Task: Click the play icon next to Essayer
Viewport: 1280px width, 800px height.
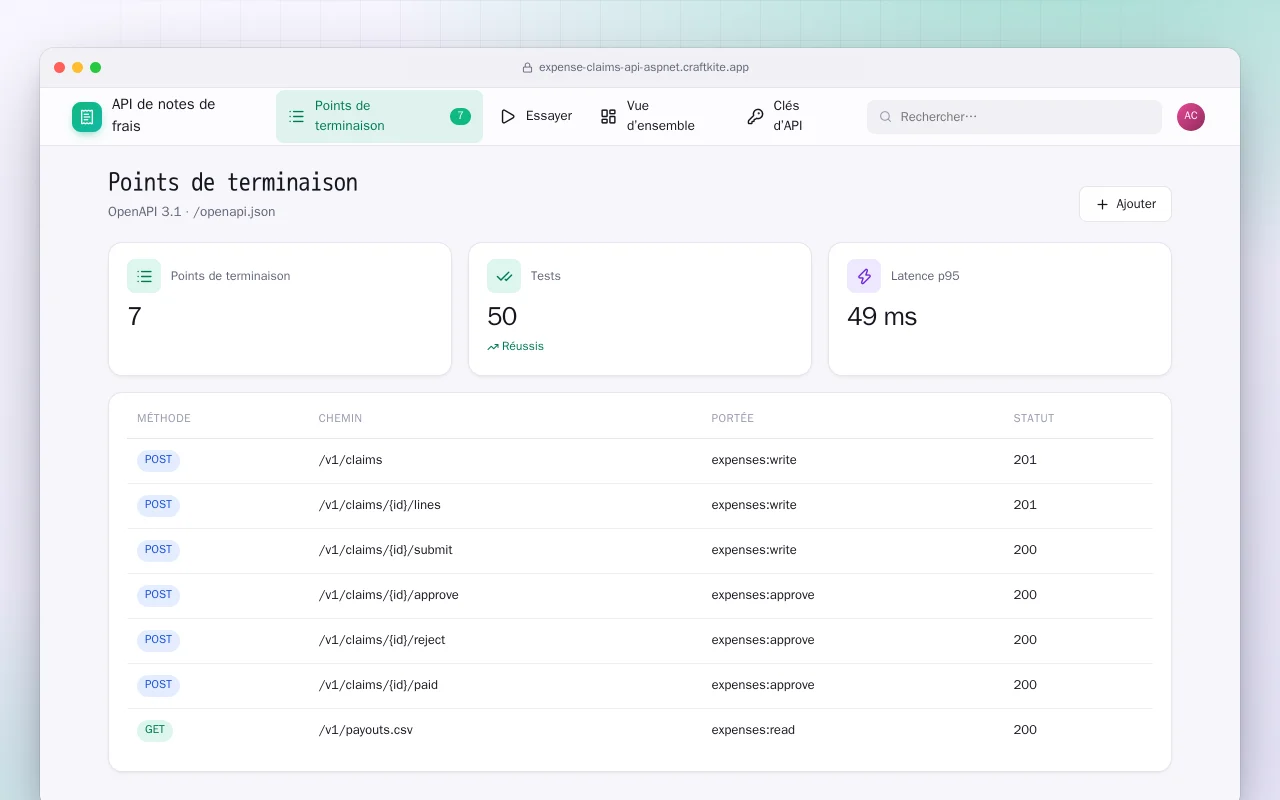Action: pyautogui.click(x=508, y=117)
